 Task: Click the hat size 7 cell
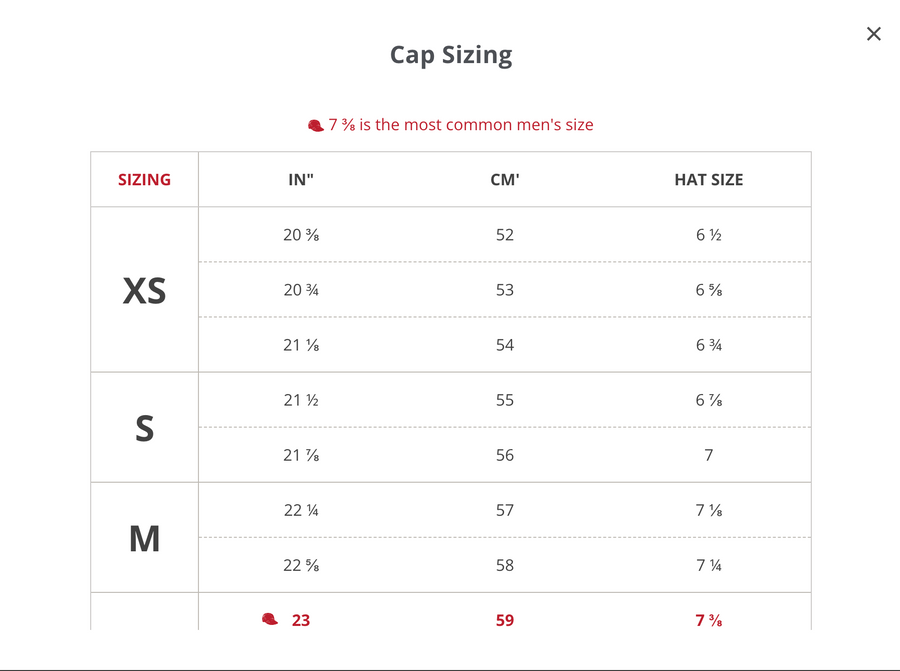click(709, 455)
